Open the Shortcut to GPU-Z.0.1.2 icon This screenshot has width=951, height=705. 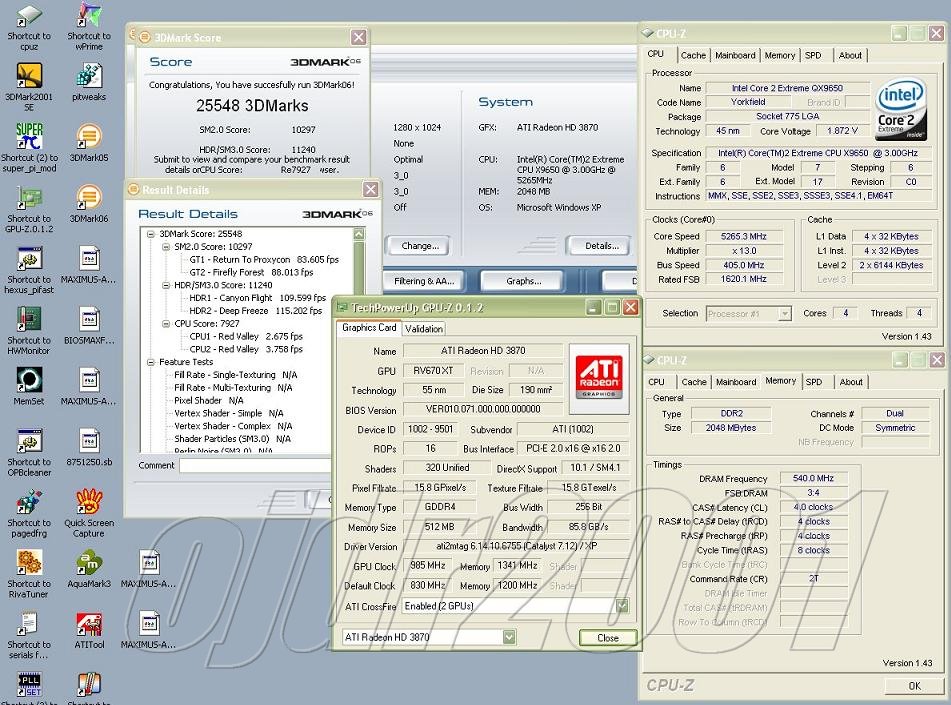coord(29,209)
